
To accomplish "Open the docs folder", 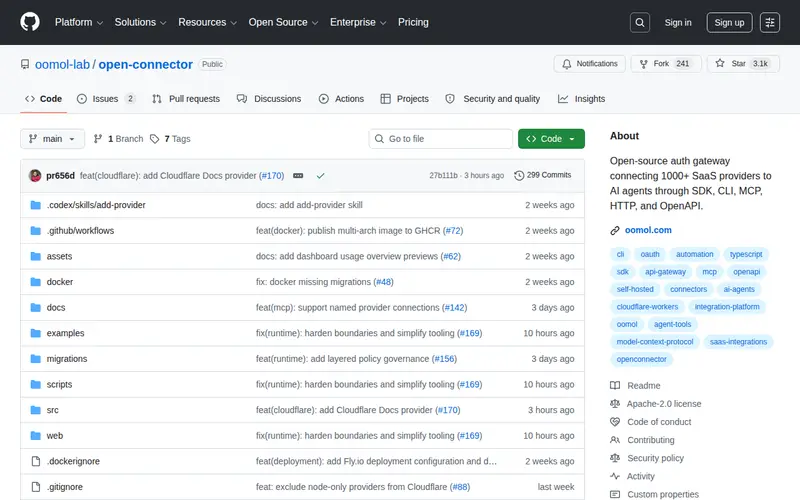I will [x=56, y=308].
